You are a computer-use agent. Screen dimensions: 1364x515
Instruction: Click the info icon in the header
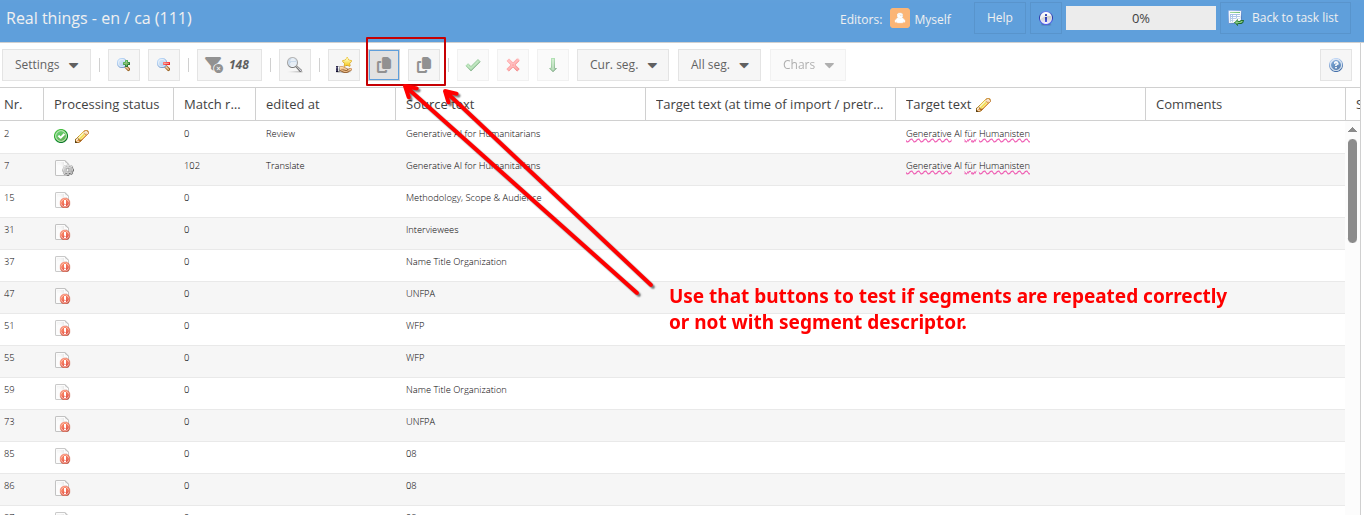pyautogui.click(x=1045, y=18)
